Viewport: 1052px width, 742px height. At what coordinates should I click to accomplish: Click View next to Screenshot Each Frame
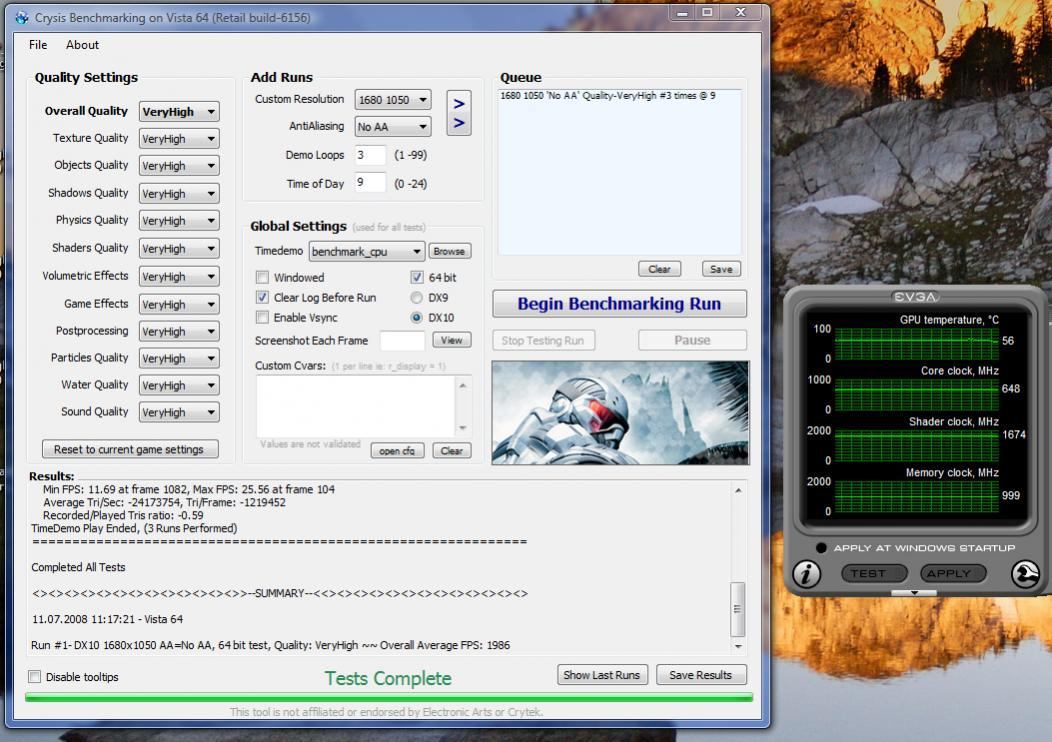click(x=452, y=340)
